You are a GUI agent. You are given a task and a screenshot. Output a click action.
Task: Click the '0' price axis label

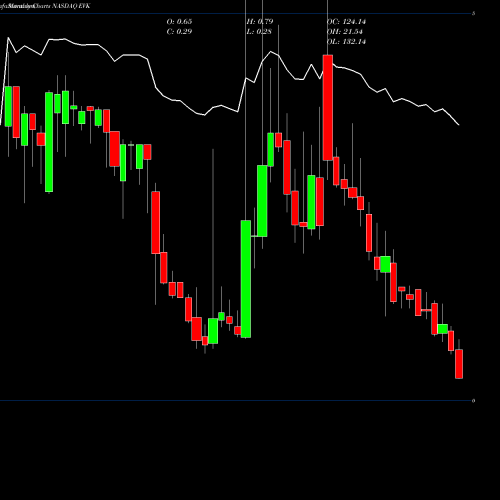pos(473,401)
